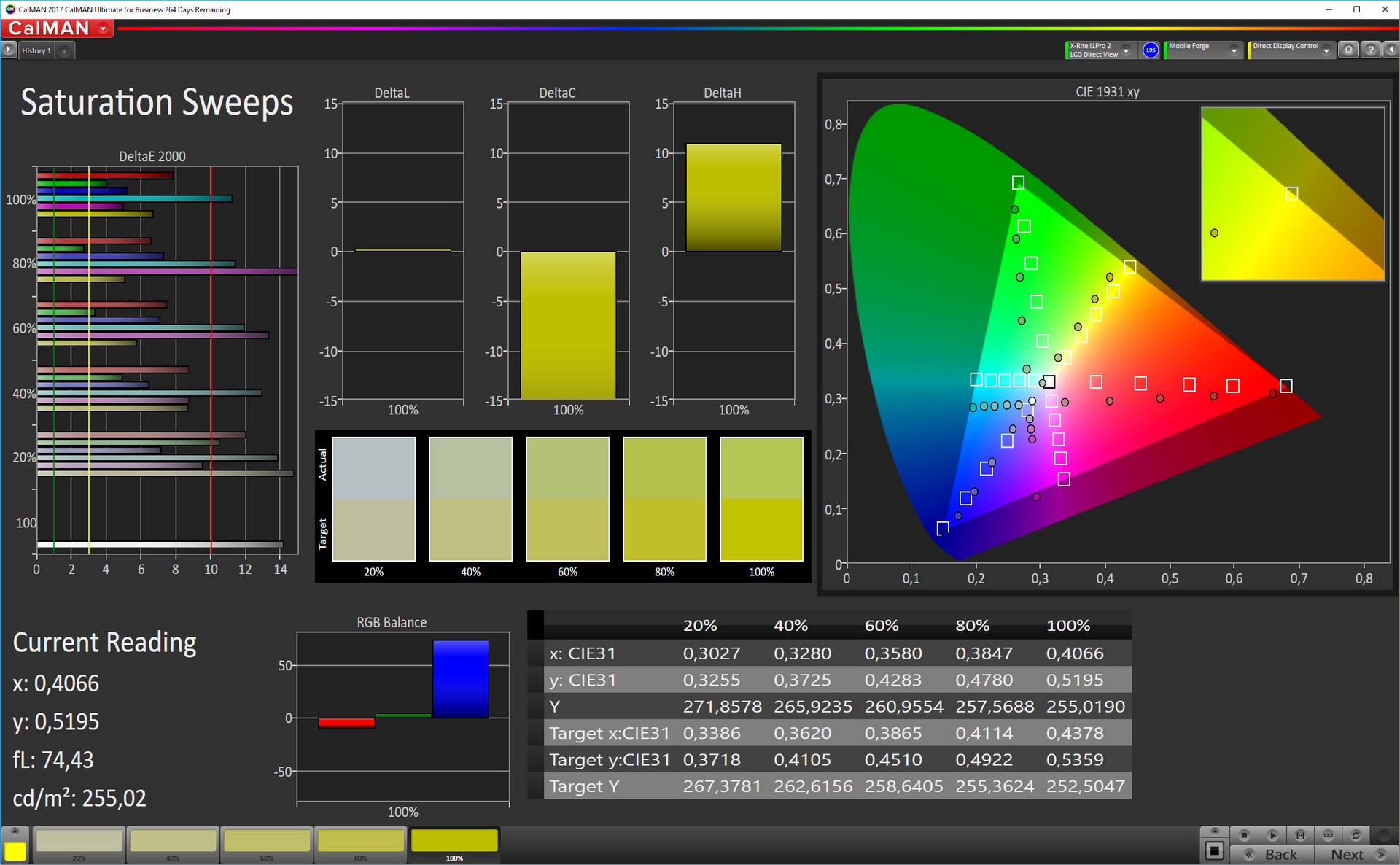Click the blue 195 meter indicator
Image resolution: width=1400 pixels, height=865 pixels.
[1151, 50]
